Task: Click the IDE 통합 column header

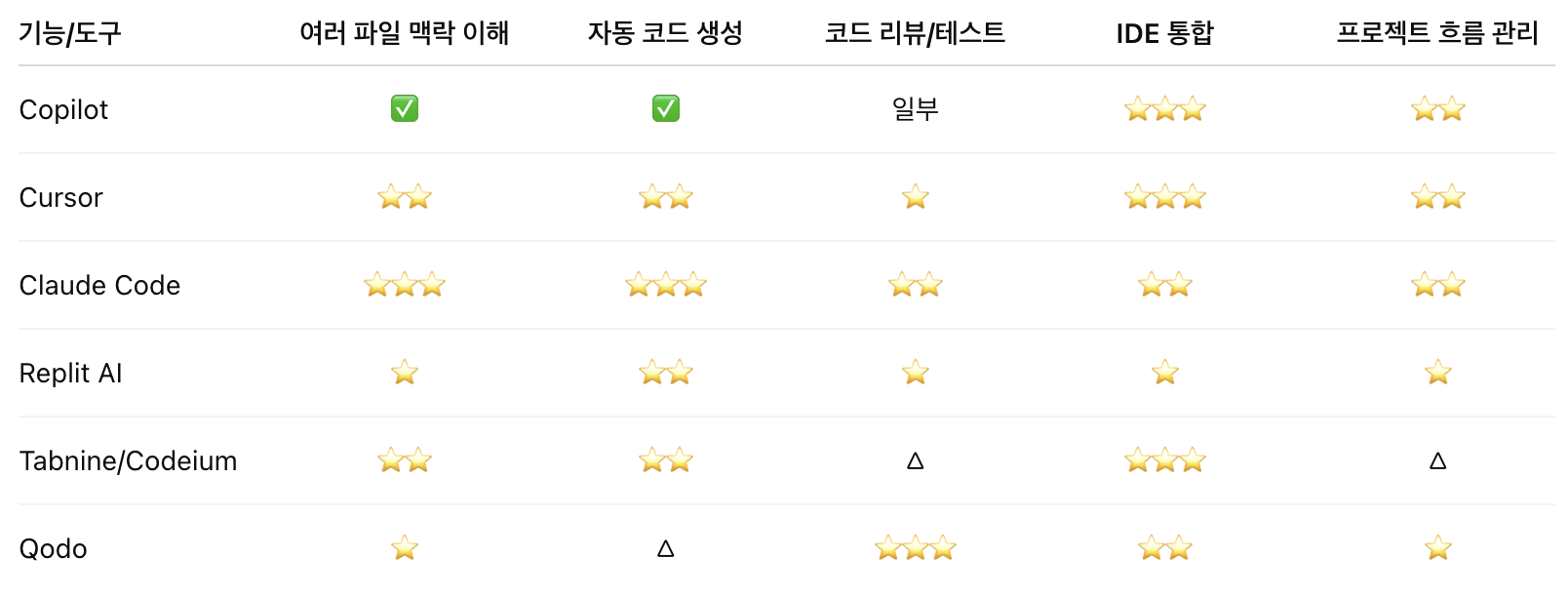Action: [1165, 33]
